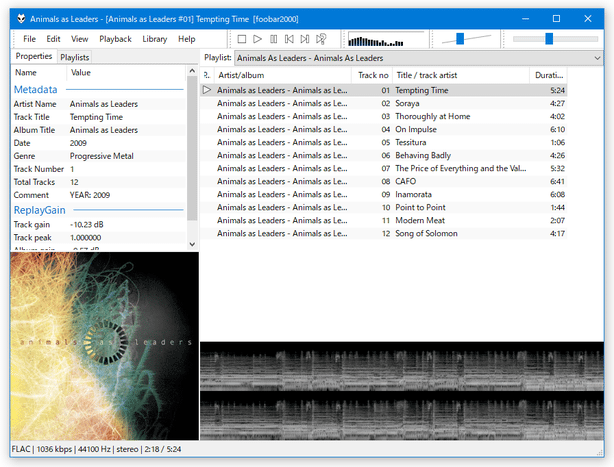This screenshot has width=614, height=467.
Task: Click the Value column header in properties
Action: pos(126,73)
